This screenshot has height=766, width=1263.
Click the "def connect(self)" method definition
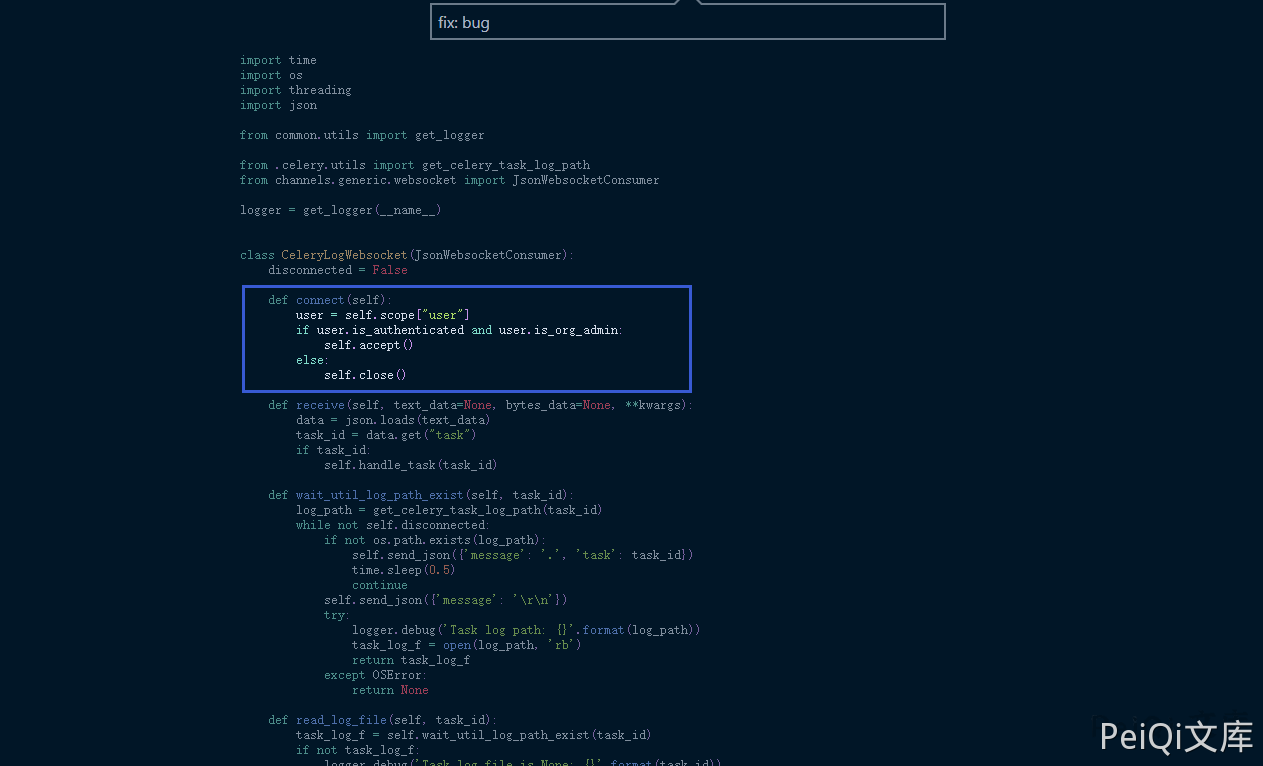[330, 300]
